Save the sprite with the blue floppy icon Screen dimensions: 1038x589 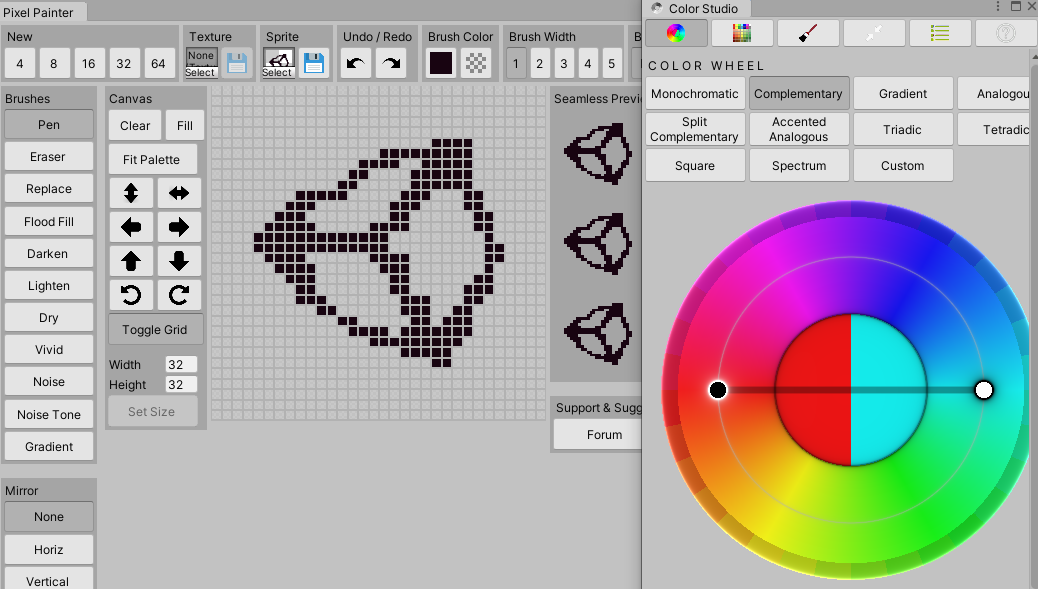tap(314, 64)
